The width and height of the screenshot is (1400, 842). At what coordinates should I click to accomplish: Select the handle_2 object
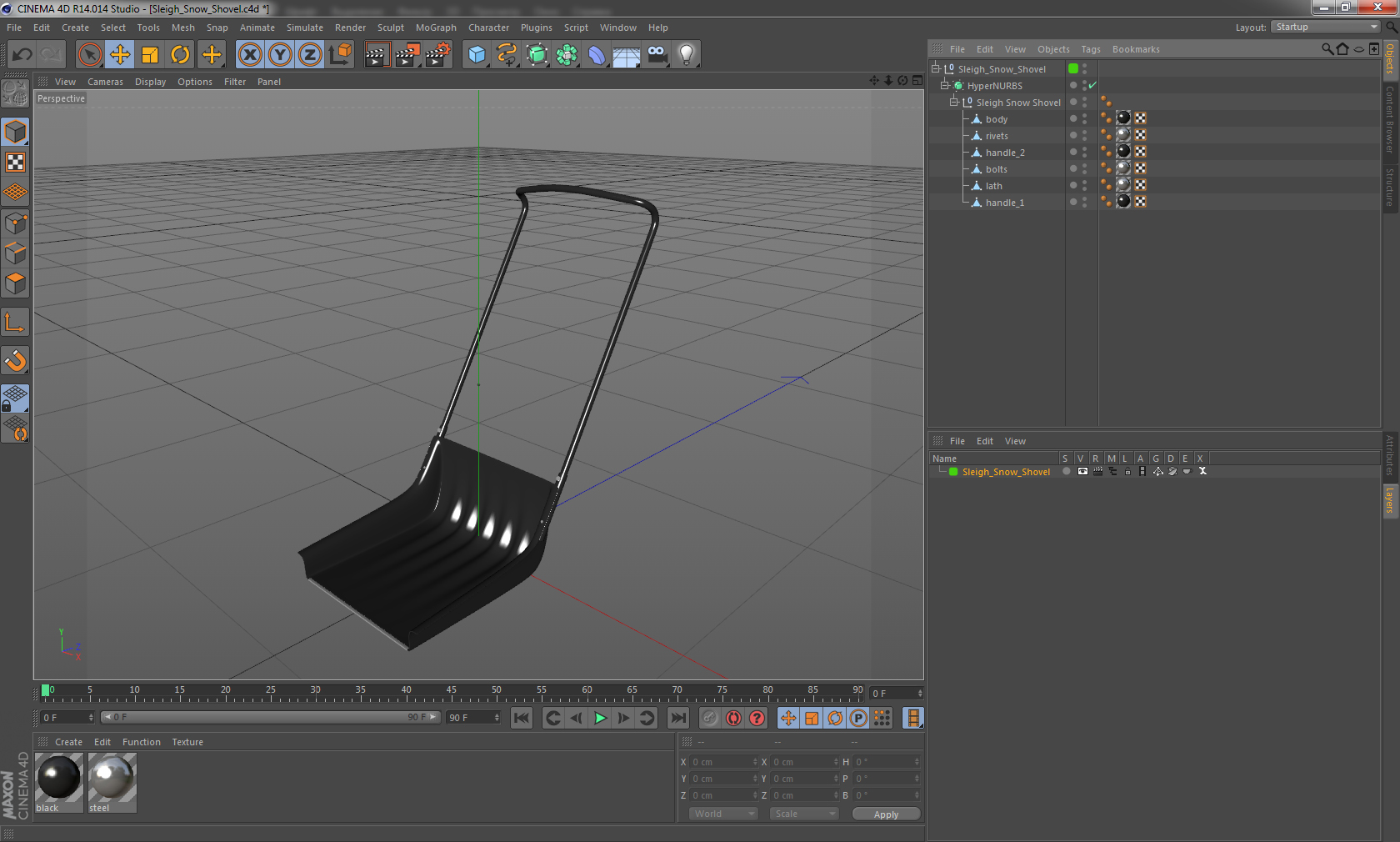click(x=1005, y=153)
